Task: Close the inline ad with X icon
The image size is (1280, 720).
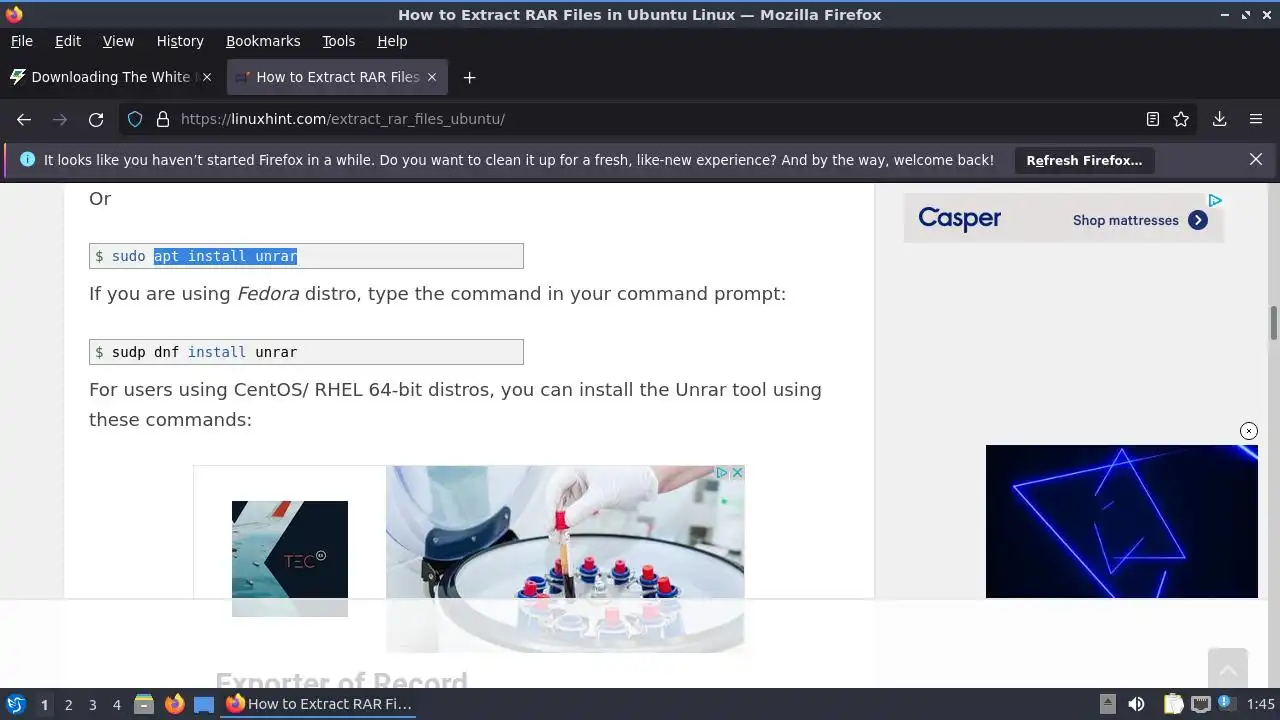Action: point(737,472)
